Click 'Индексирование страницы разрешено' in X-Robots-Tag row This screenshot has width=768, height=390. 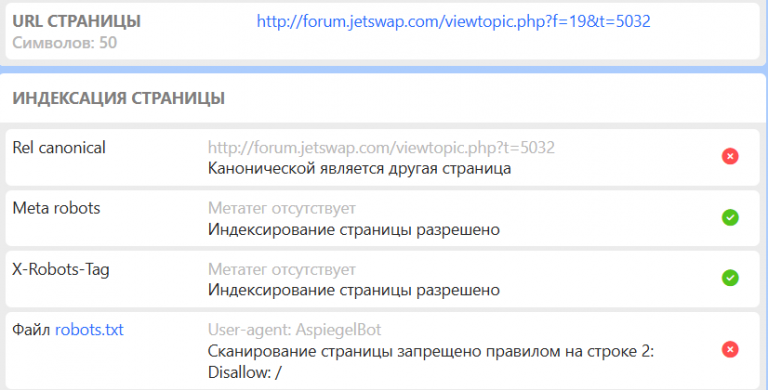click(354, 290)
